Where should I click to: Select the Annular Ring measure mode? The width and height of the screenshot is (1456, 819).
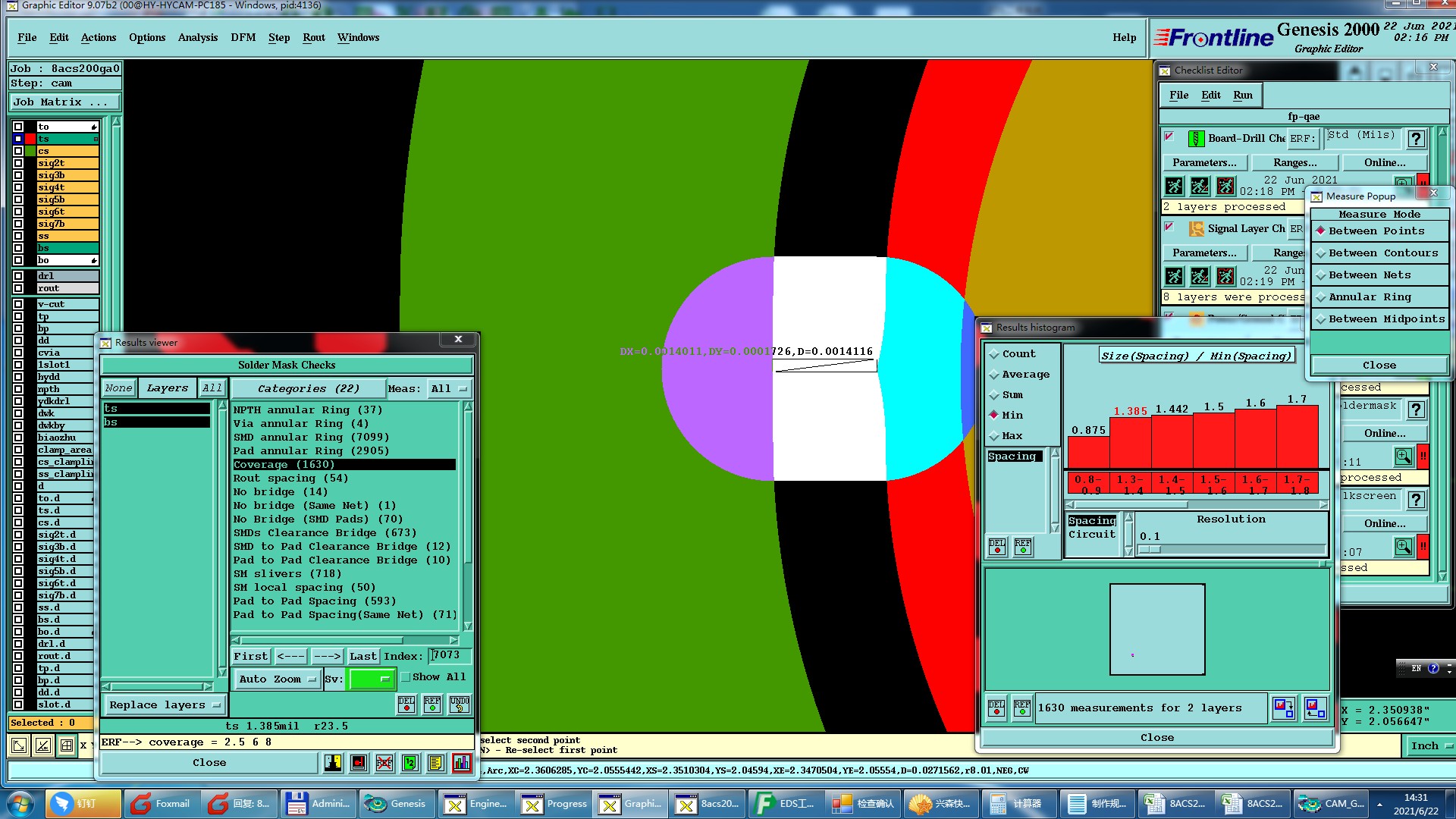1370,297
